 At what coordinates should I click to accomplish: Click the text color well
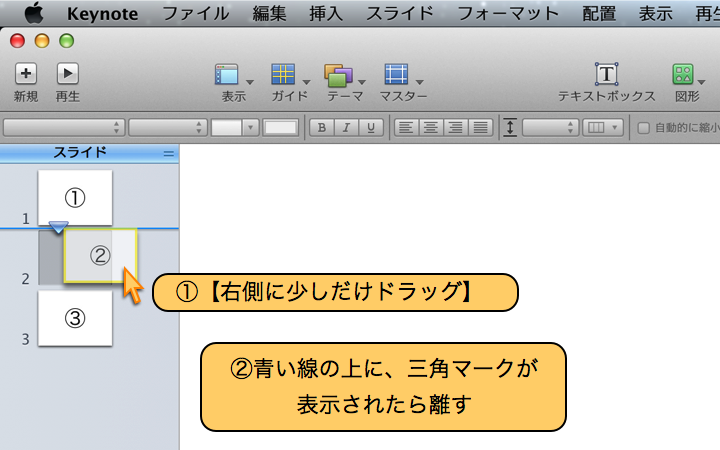[x=226, y=127]
